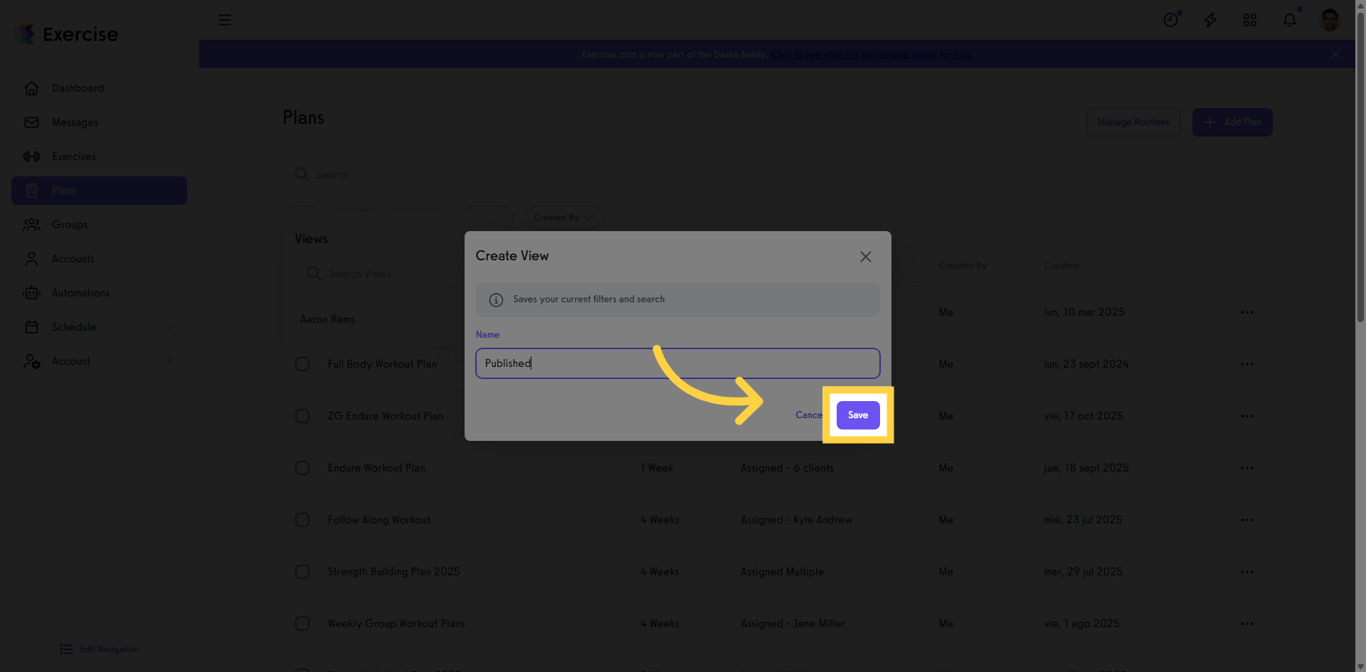Viewport: 1366px width, 672px height.
Task: Open the apps grid icon in top bar
Action: coord(1250,19)
